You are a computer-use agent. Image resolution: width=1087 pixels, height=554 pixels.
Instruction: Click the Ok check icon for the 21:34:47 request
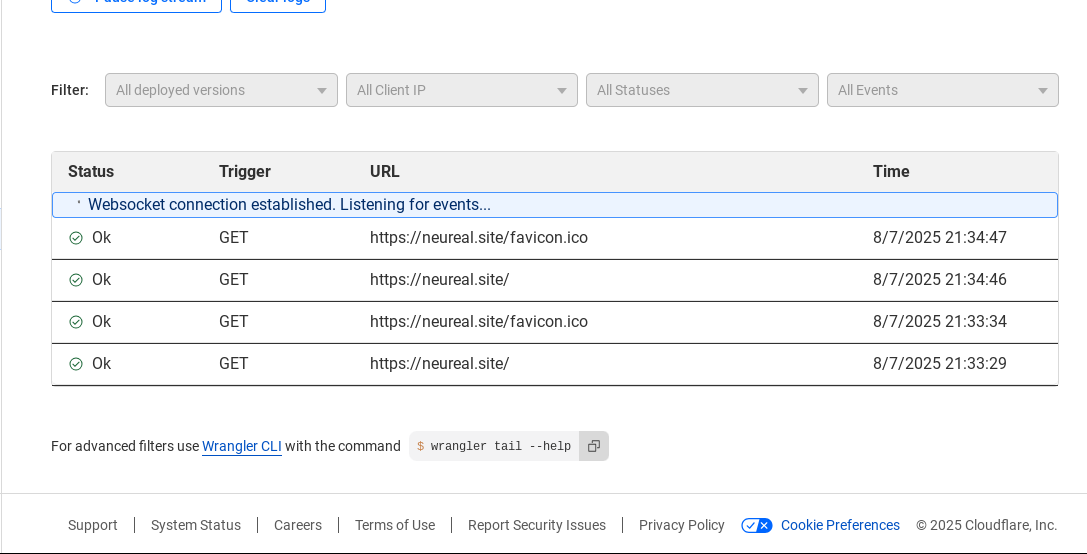pos(76,238)
